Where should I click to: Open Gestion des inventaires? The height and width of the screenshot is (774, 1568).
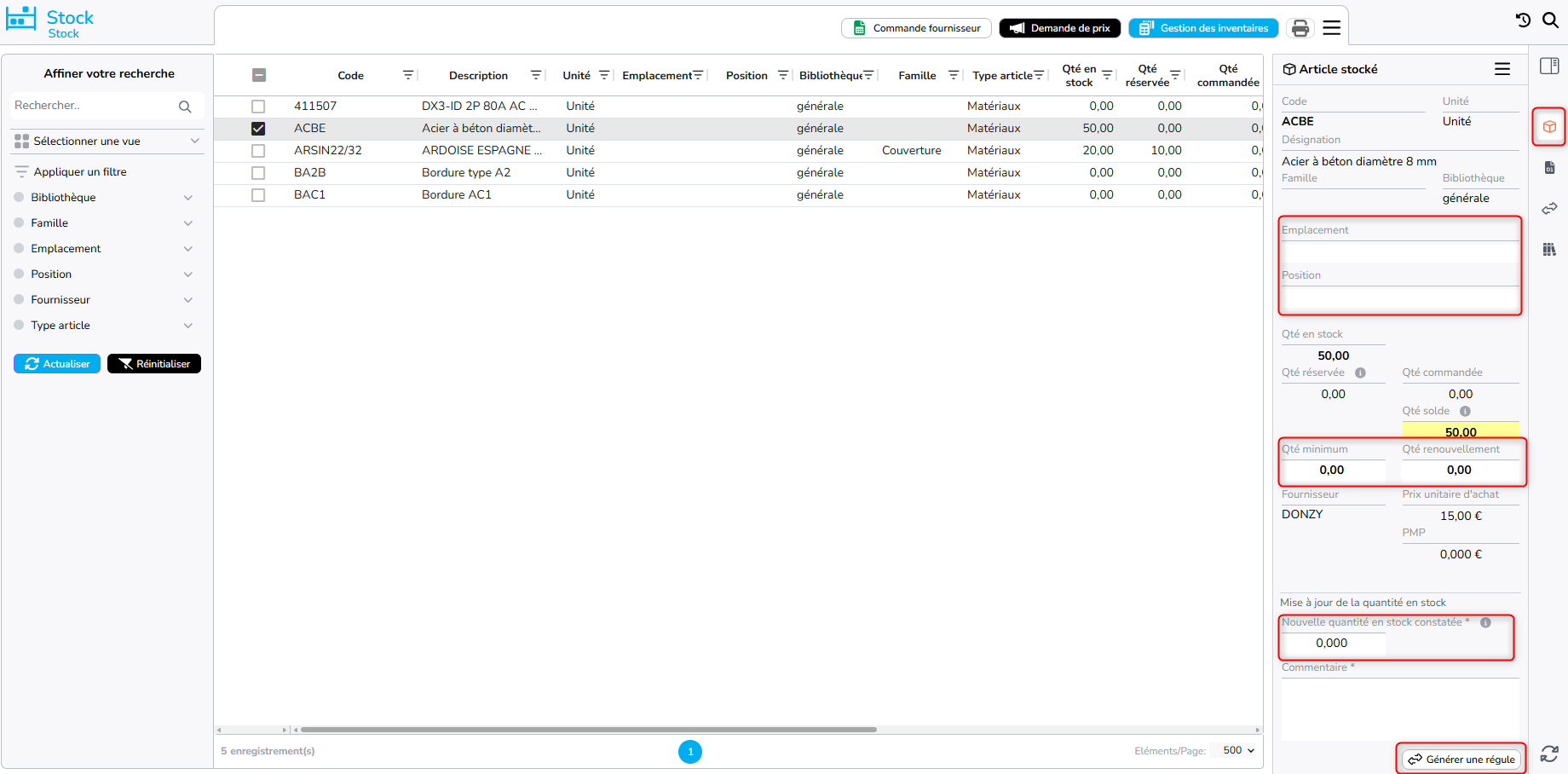click(1203, 28)
